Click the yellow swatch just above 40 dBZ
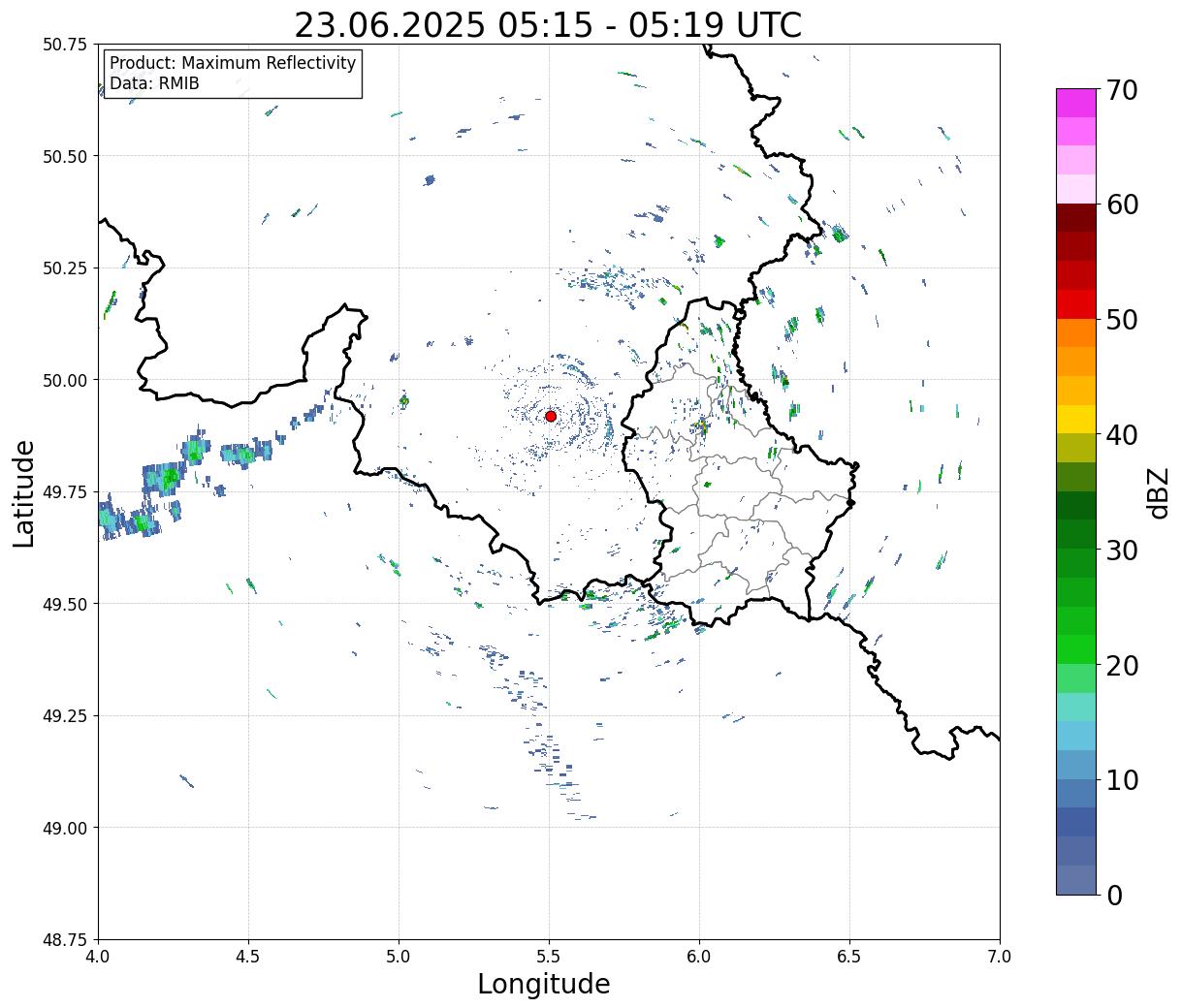Screen dimensions: 1182x1008 1076,420
